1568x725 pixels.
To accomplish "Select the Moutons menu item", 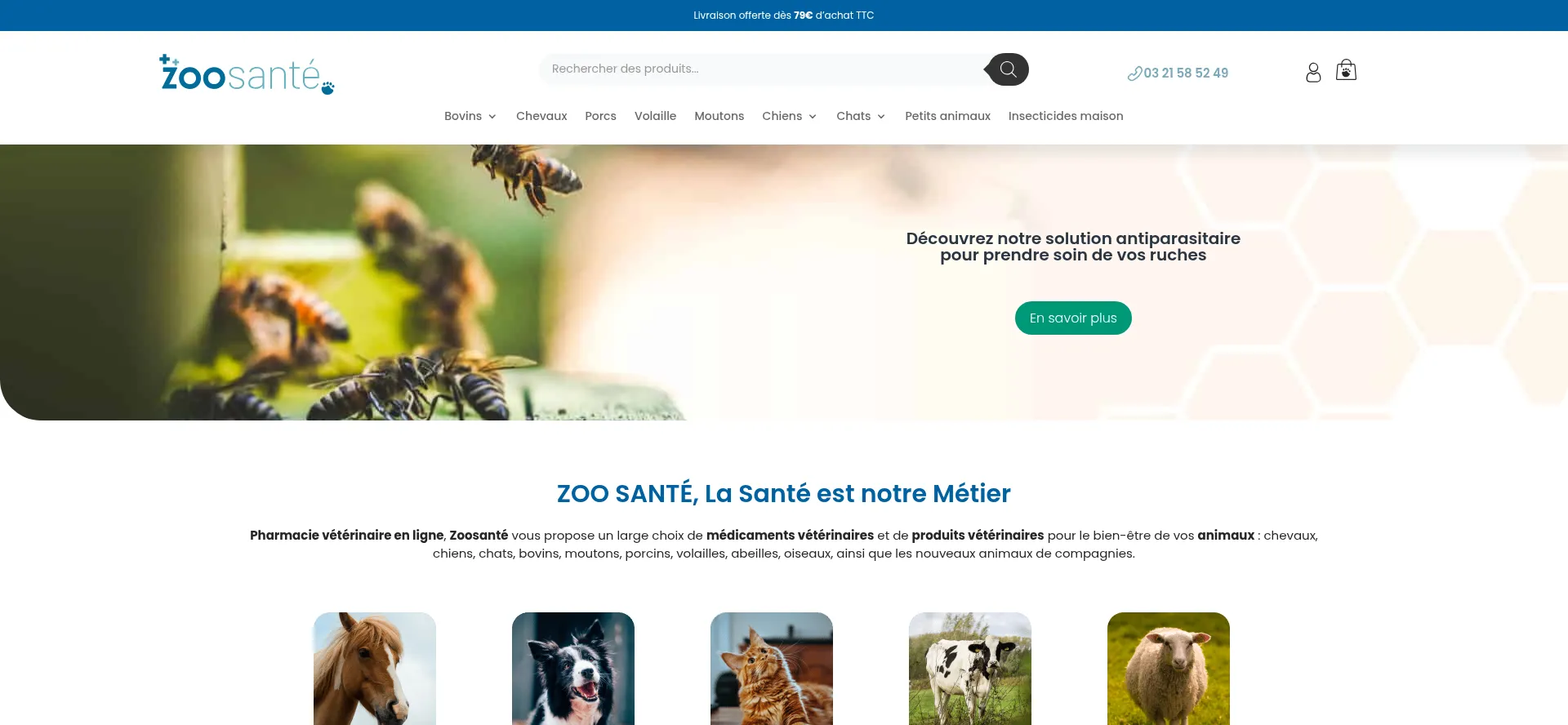I will tap(719, 116).
